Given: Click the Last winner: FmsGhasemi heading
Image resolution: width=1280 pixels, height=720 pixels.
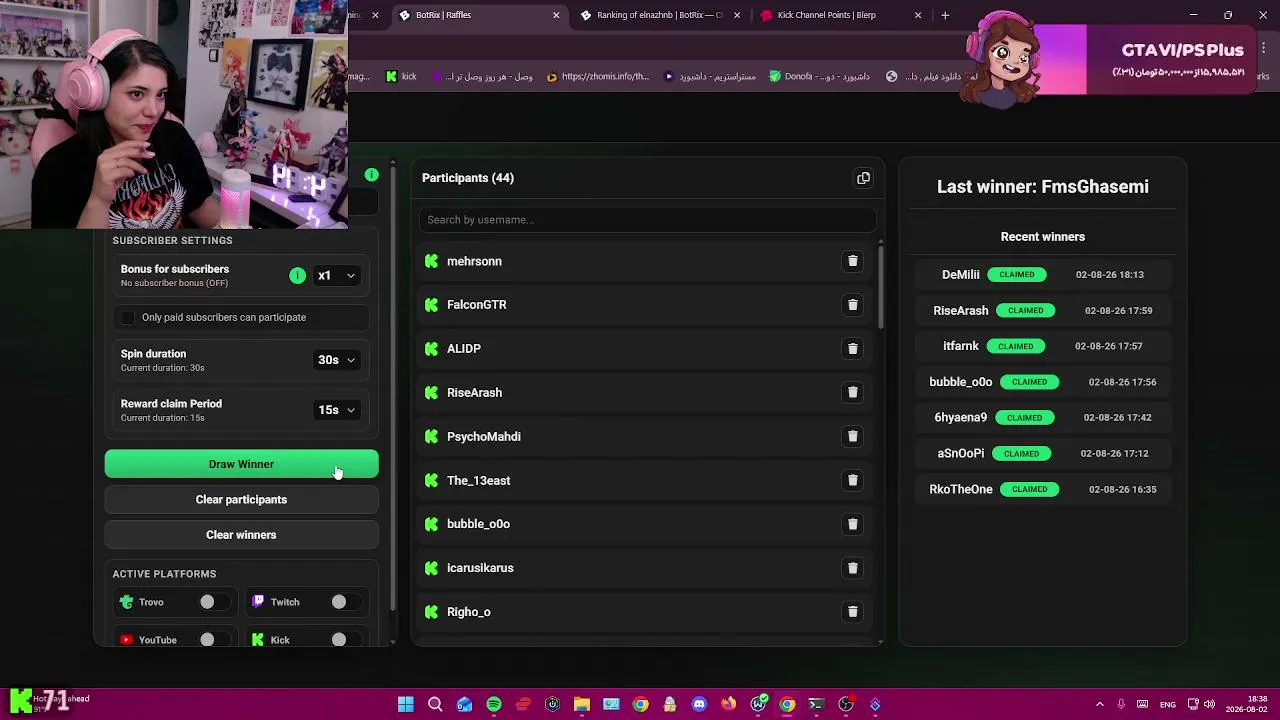Looking at the screenshot, I should pyautogui.click(x=1043, y=187).
